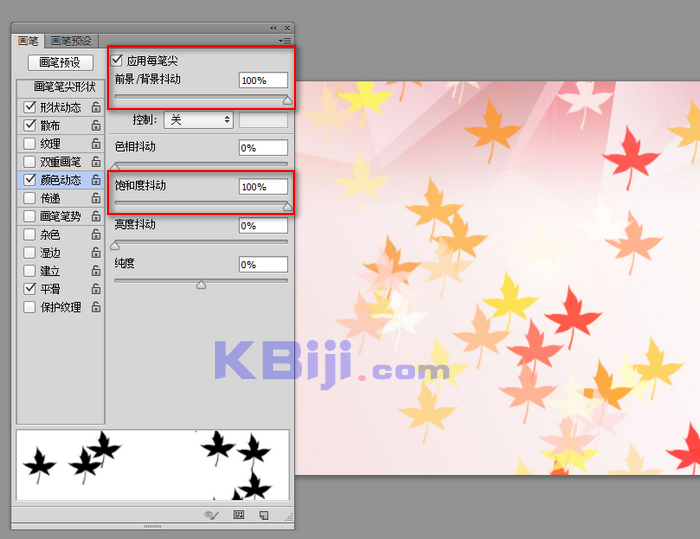Screen dimensions: 700x539
Task: Enable the 湿边 checkbox
Action: click(29, 253)
